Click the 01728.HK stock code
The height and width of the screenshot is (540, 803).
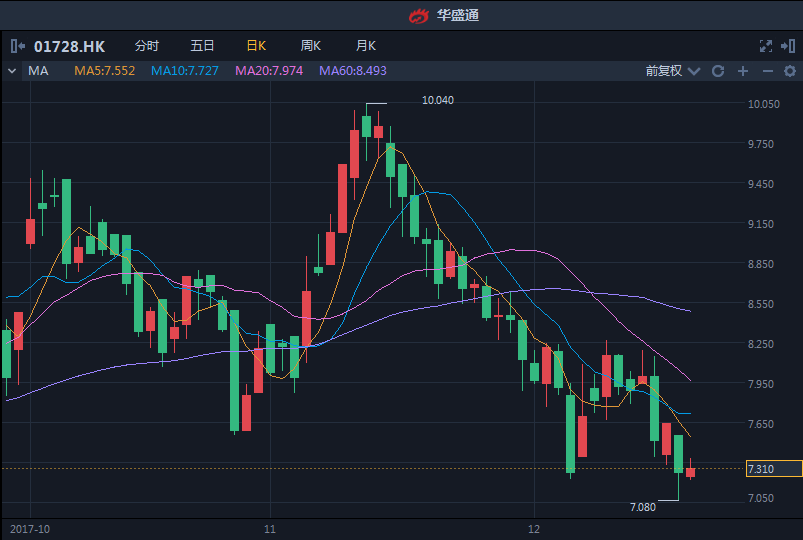pyautogui.click(x=69, y=46)
